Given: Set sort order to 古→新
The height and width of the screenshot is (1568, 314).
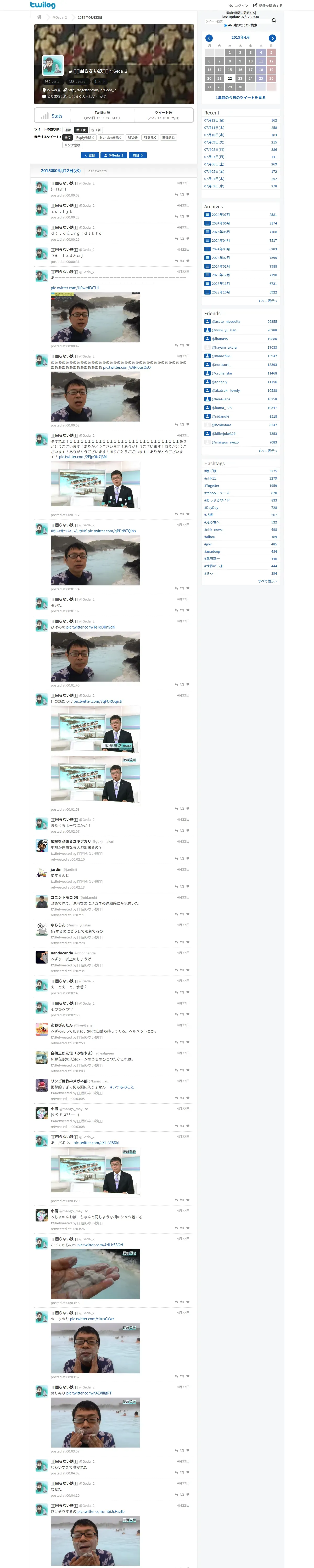Looking at the screenshot, I should [96, 130].
